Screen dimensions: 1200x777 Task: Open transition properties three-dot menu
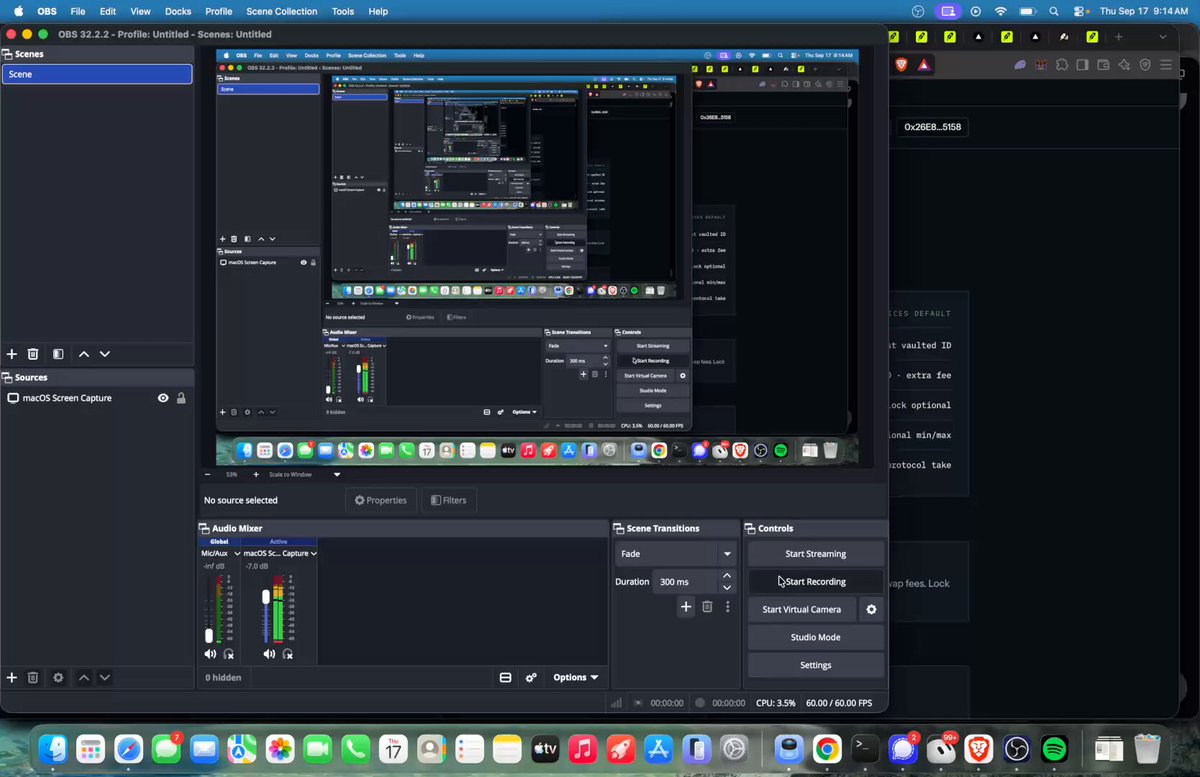tap(728, 606)
